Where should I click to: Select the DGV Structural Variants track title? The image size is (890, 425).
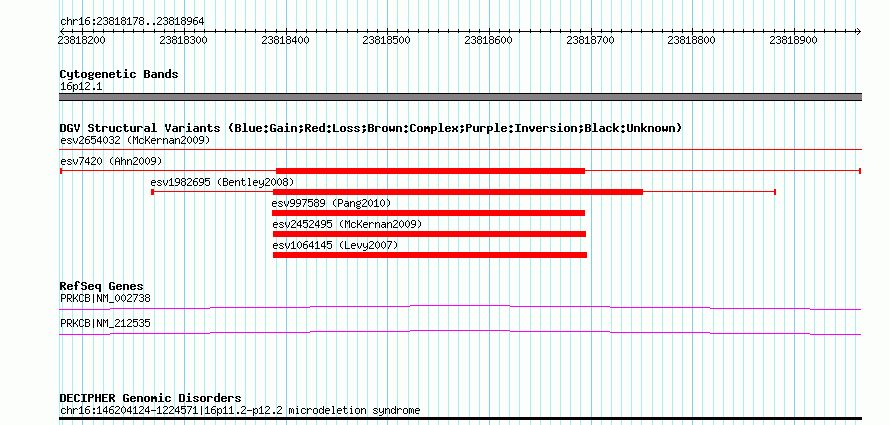click(371, 128)
